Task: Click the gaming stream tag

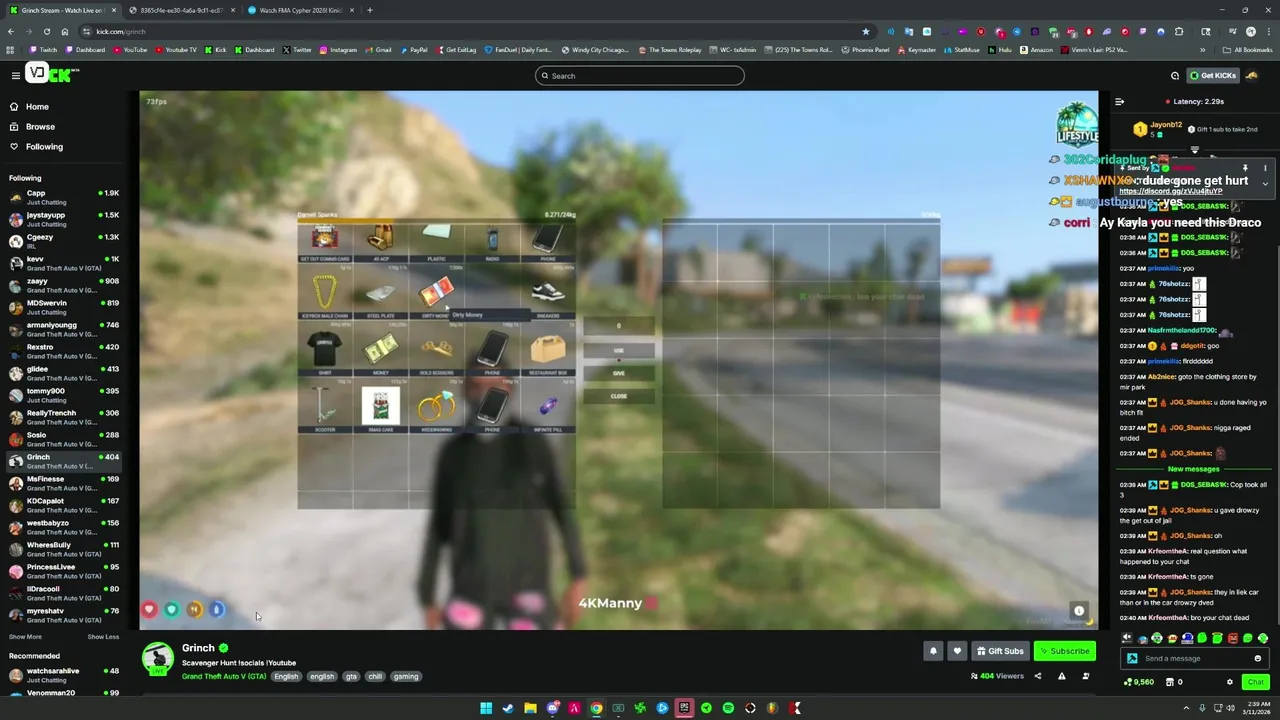Action: click(405, 677)
